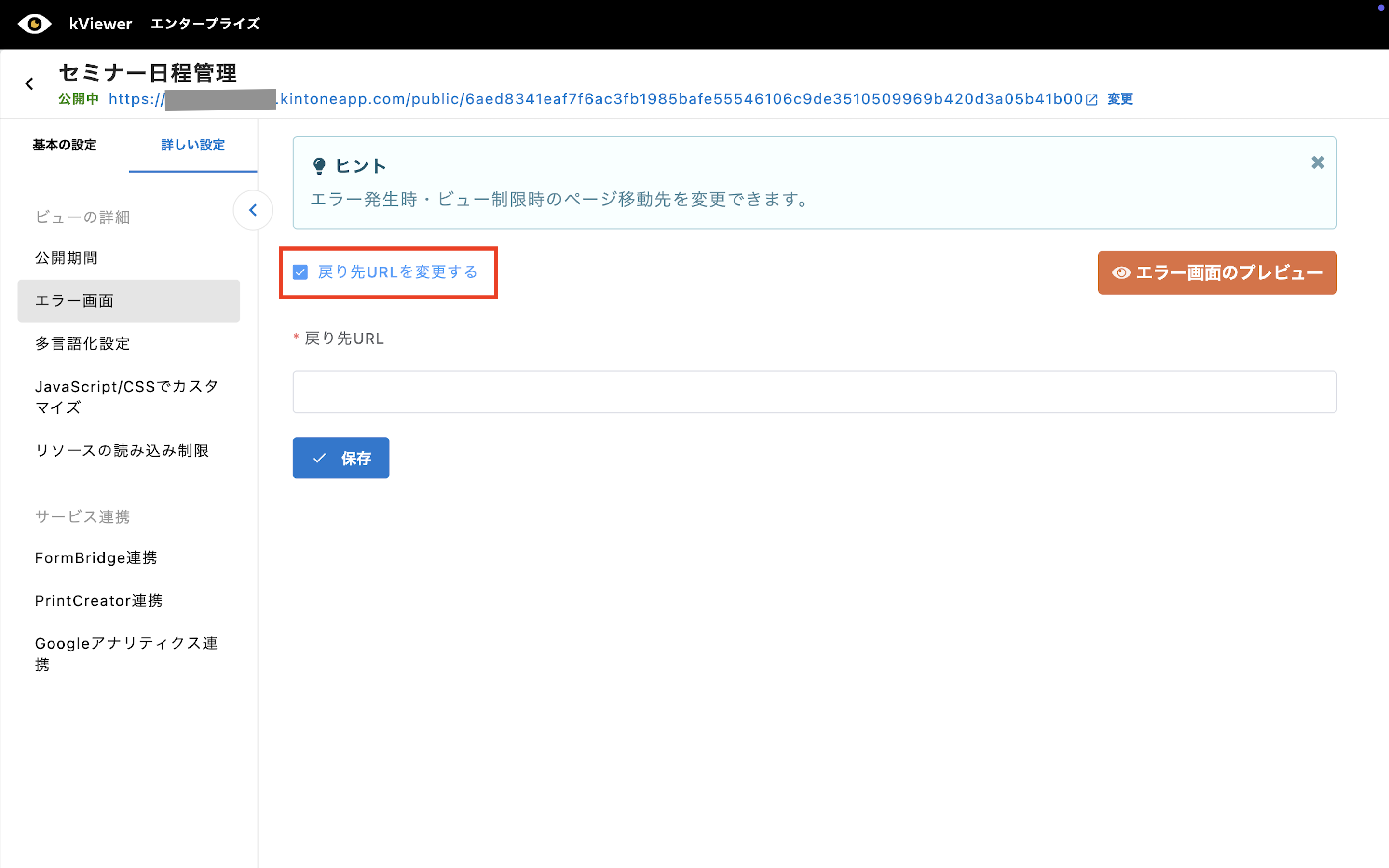Click the kViewer eye logo icon
The image size is (1389, 868).
coord(34,24)
